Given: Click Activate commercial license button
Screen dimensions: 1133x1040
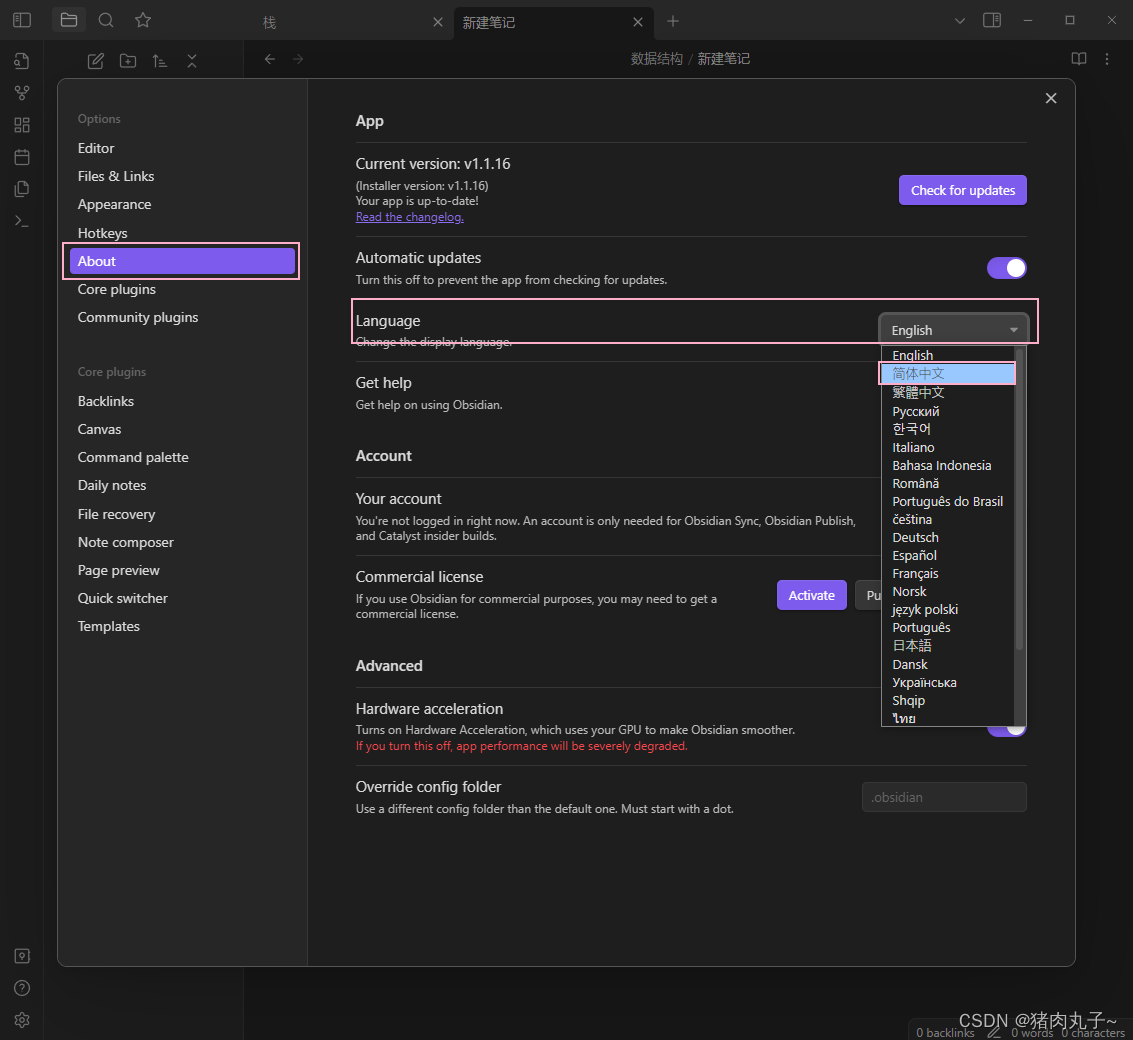Looking at the screenshot, I should click(811, 596).
